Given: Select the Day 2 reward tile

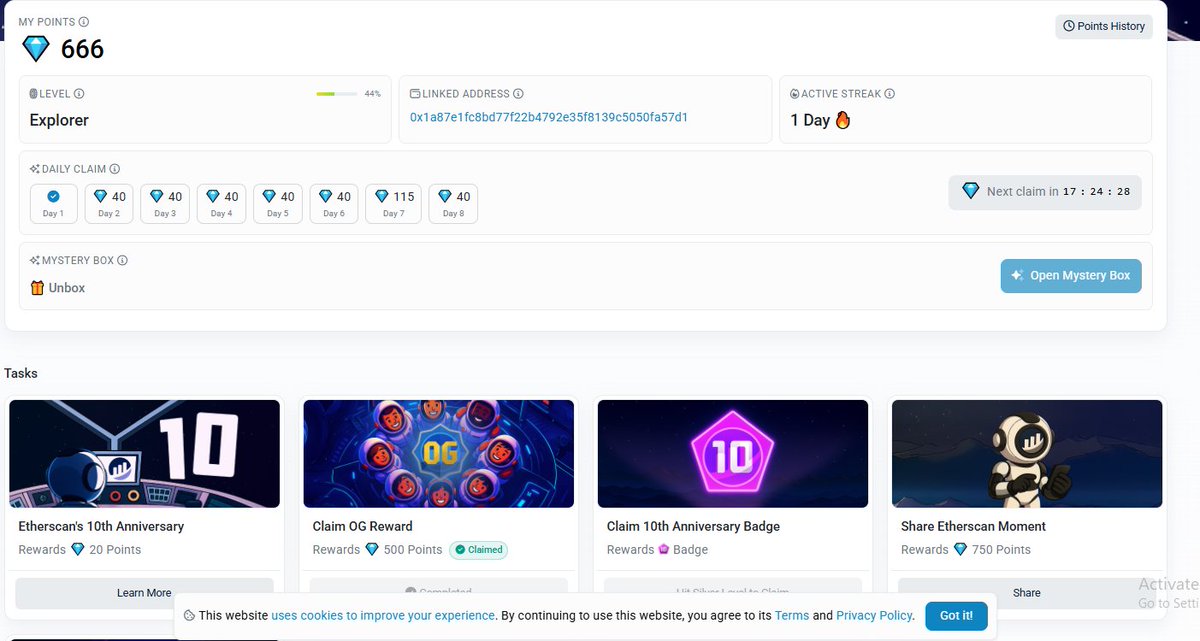Looking at the screenshot, I should tap(109, 204).
